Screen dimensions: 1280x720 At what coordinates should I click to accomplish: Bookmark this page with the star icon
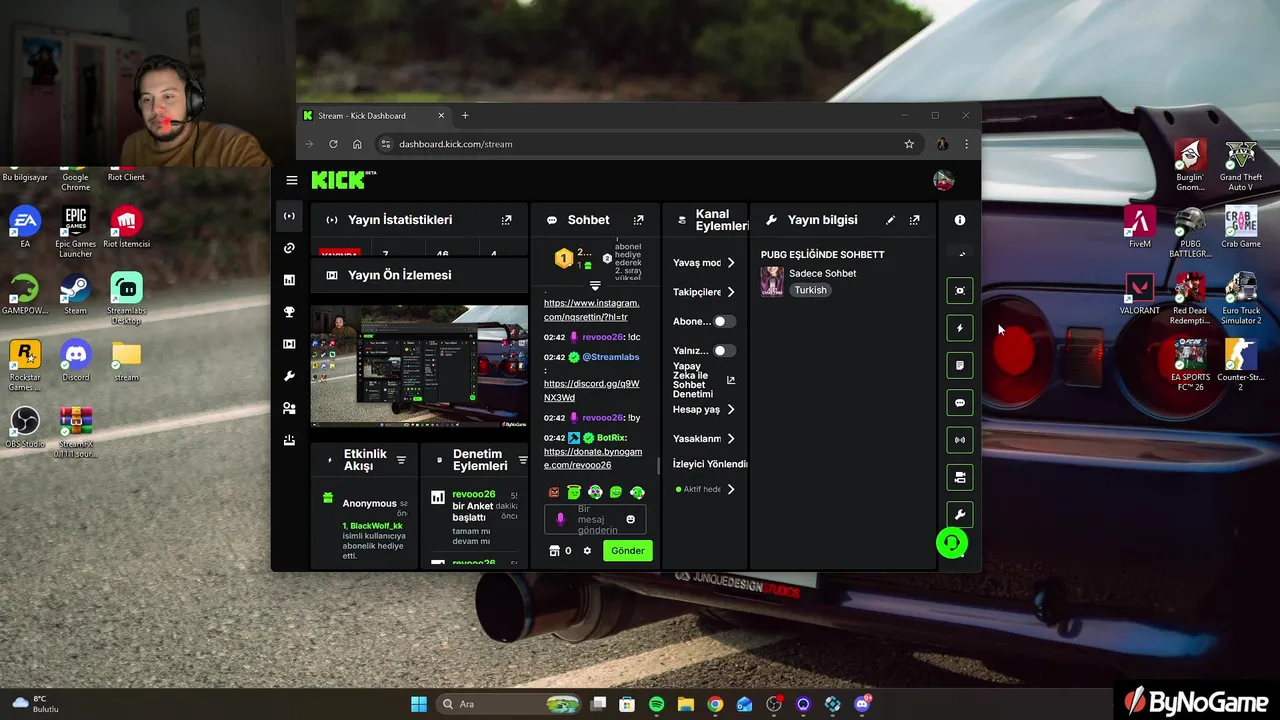(x=909, y=144)
